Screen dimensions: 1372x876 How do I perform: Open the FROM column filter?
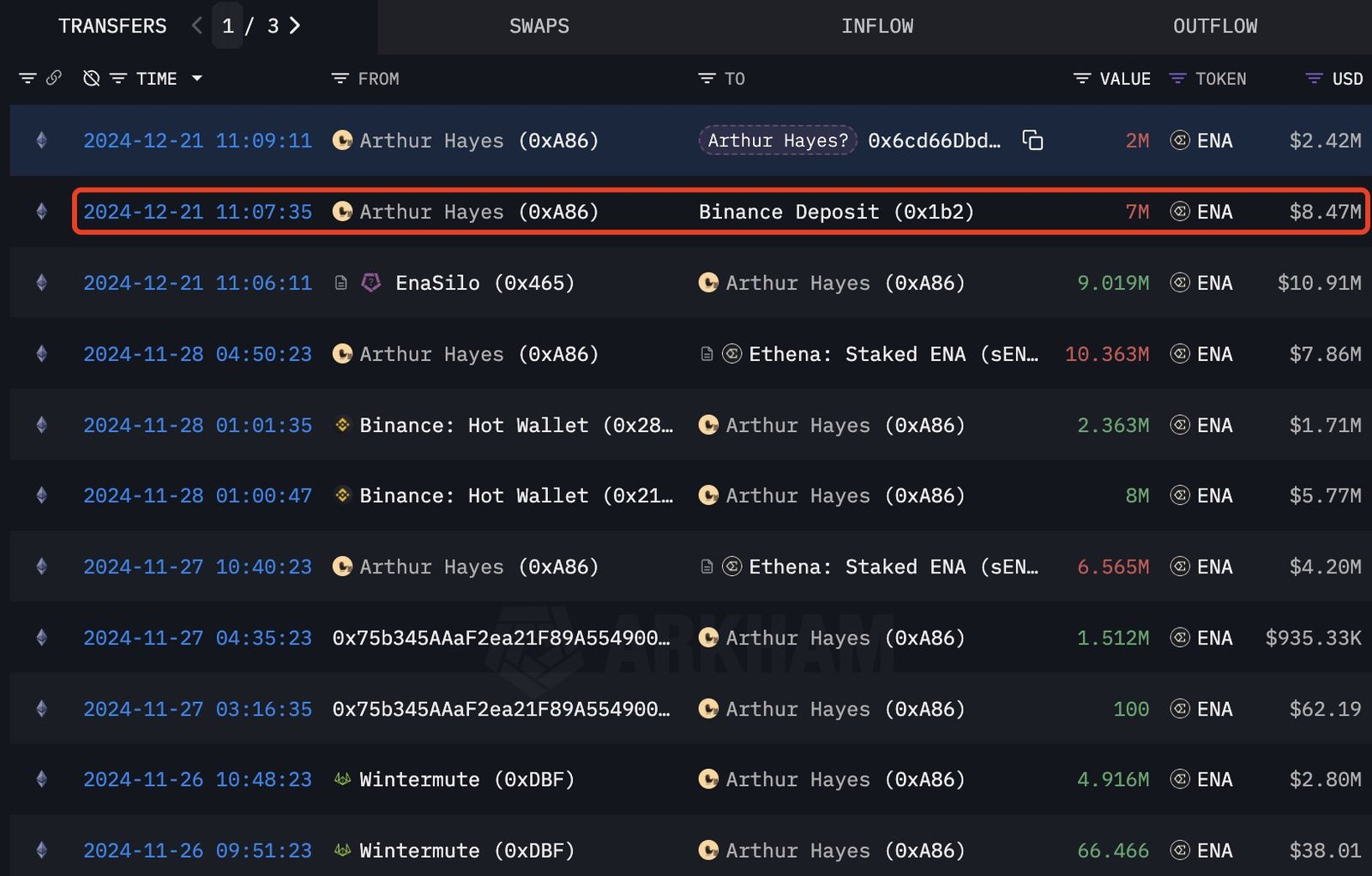pos(340,78)
